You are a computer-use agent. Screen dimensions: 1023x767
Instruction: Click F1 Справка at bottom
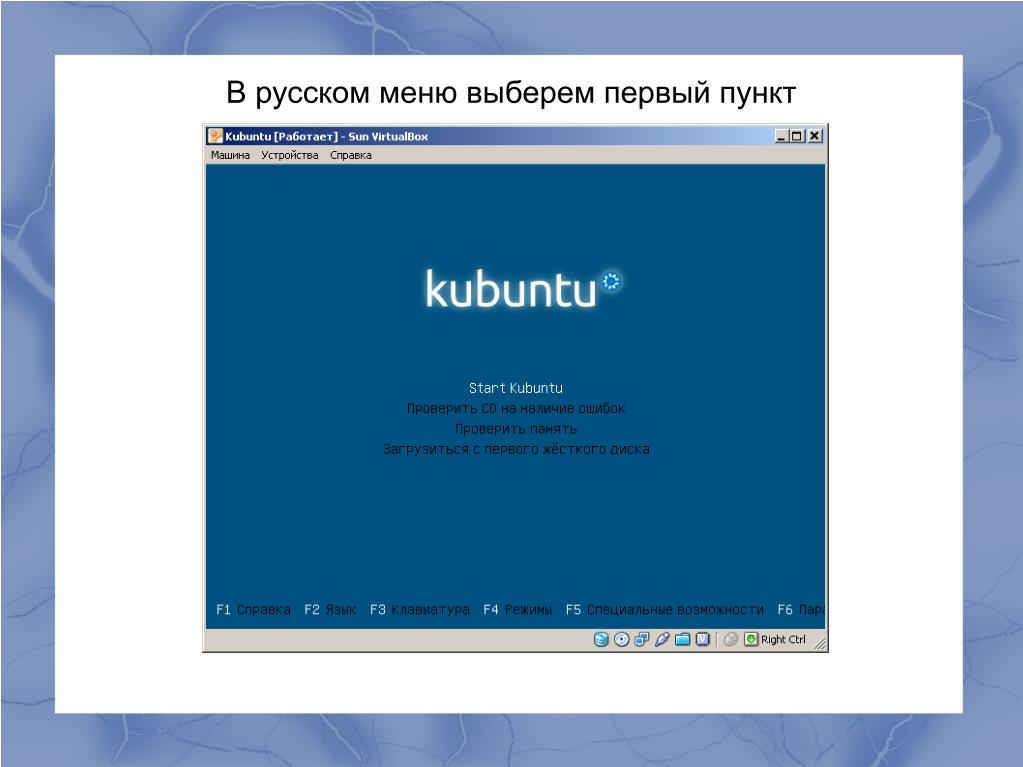pos(253,609)
